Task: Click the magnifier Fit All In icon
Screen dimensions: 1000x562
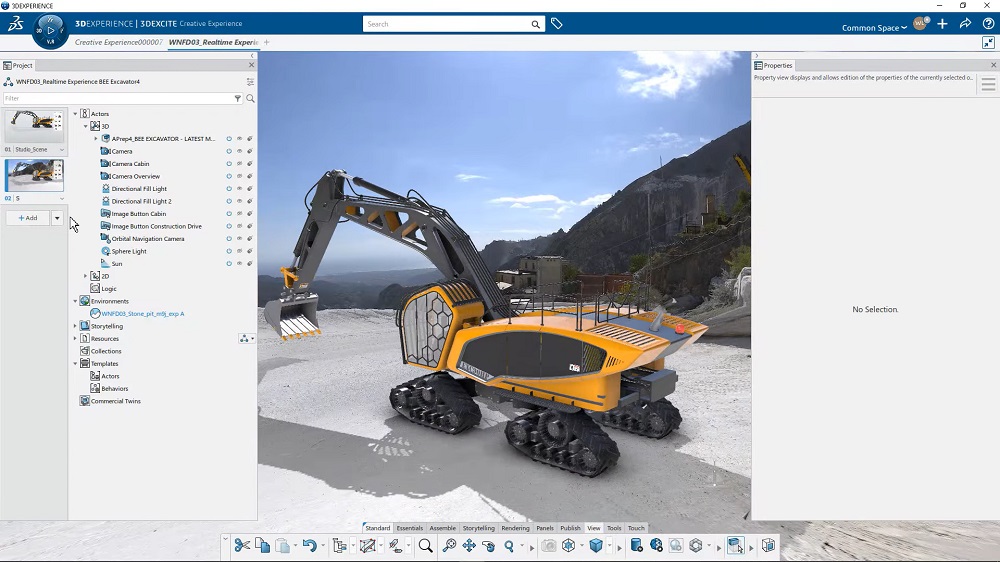Action: (425, 545)
